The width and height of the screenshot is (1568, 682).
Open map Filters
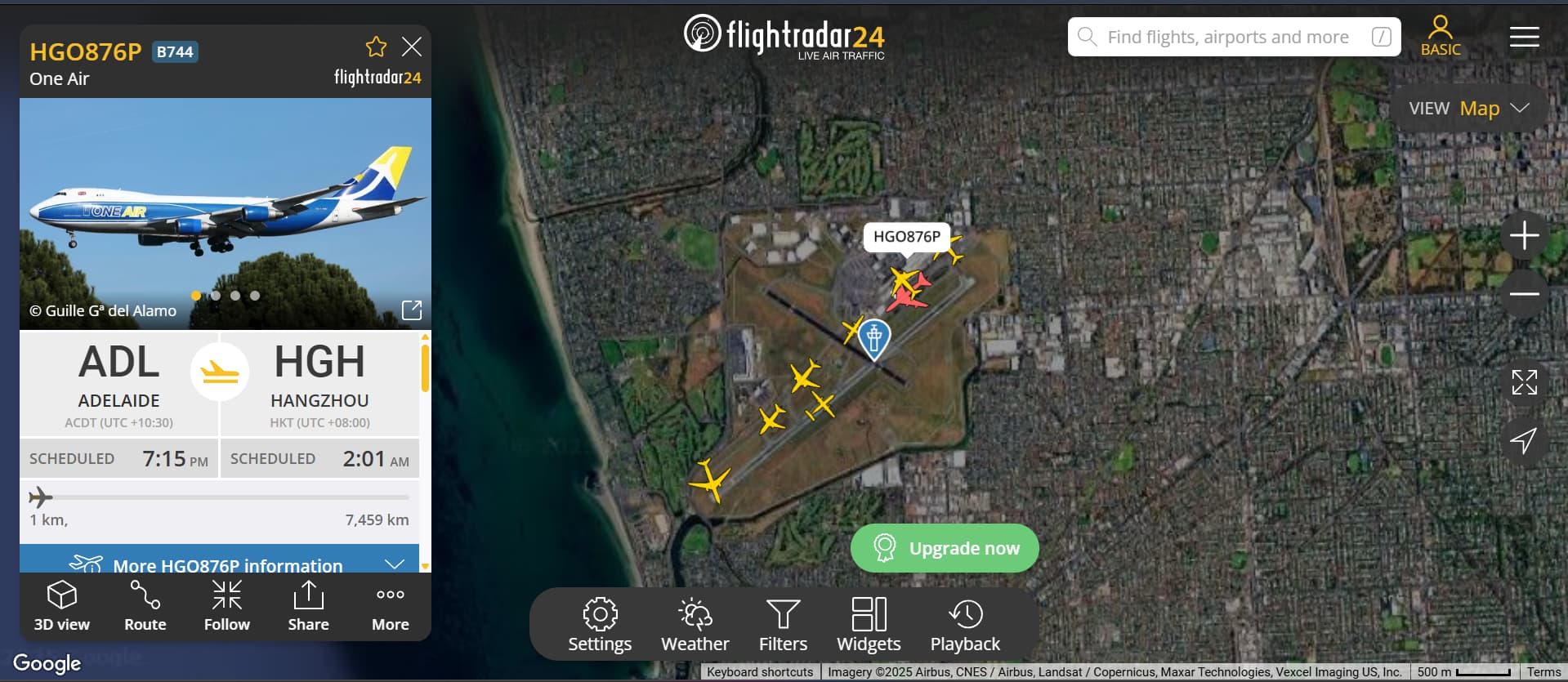(783, 625)
